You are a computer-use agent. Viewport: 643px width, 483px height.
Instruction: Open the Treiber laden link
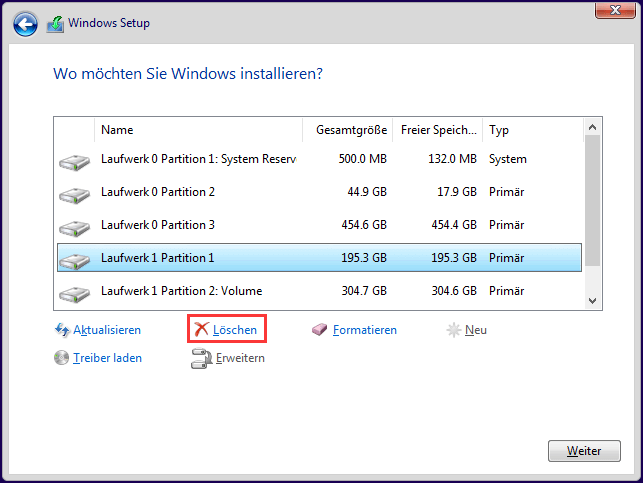(x=107, y=358)
